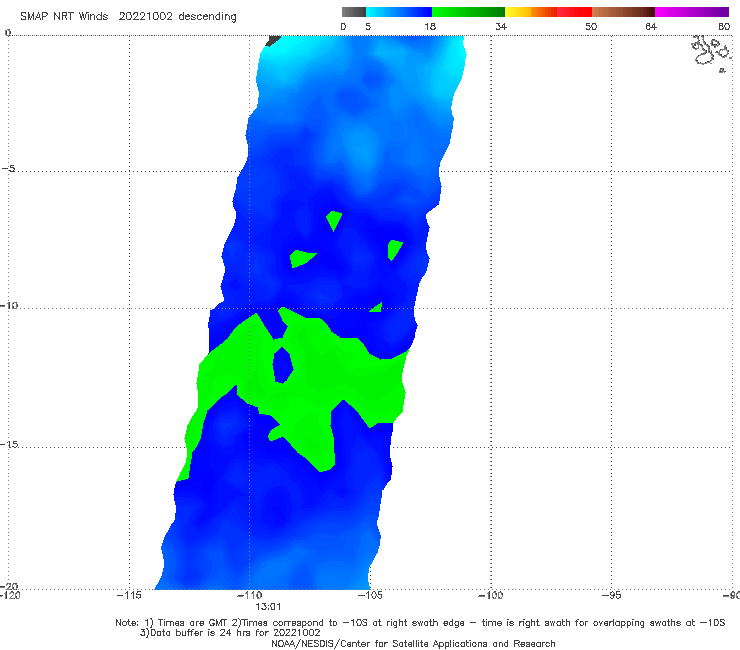Click the title 'SMAP NRT Winds 20221002 descending'
Image resolution: width=740 pixels, height=650 pixels.
(128, 16)
